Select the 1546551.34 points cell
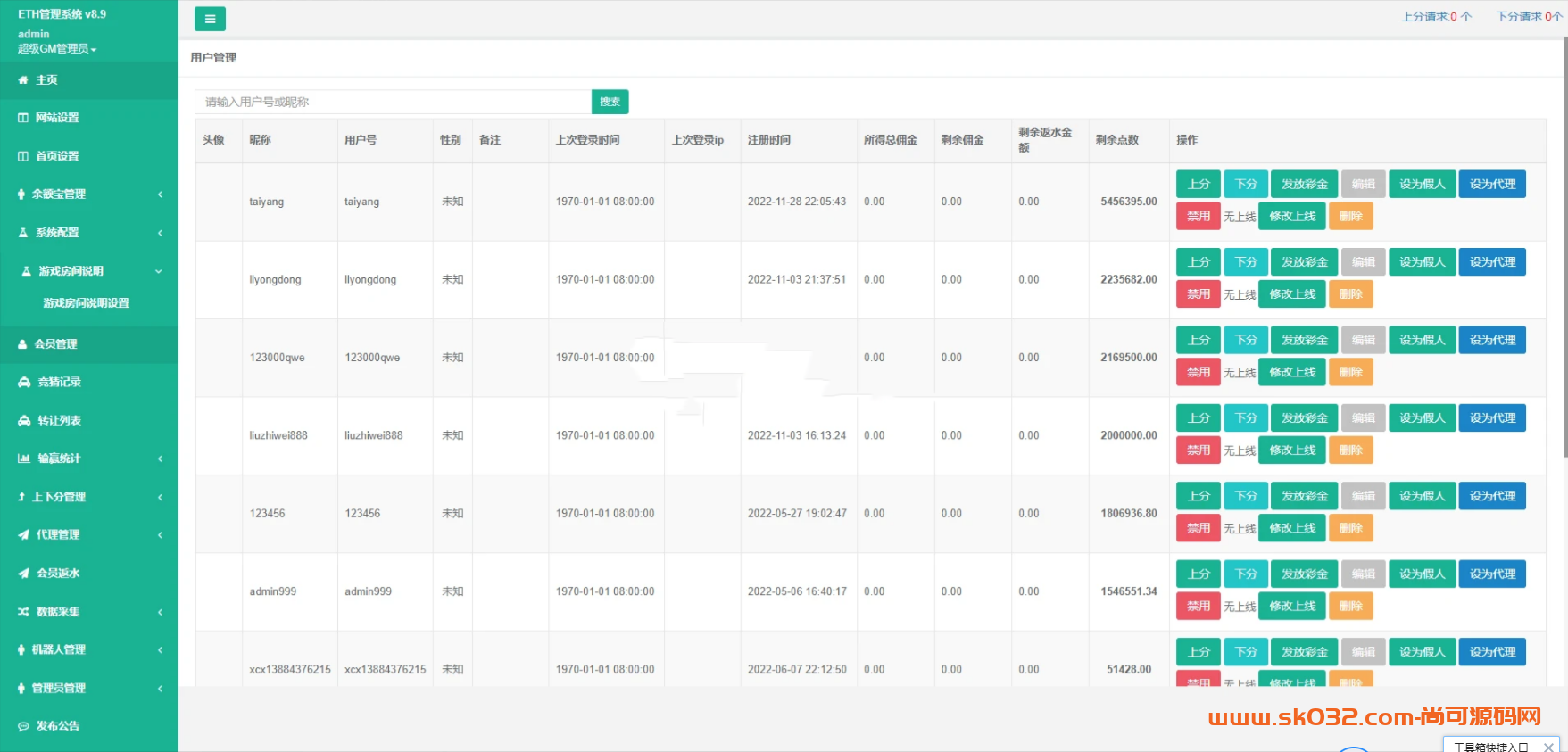Image resolution: width=1568 pixels, height=752 pixels. pyautogui.click(x=1129, y=591)
